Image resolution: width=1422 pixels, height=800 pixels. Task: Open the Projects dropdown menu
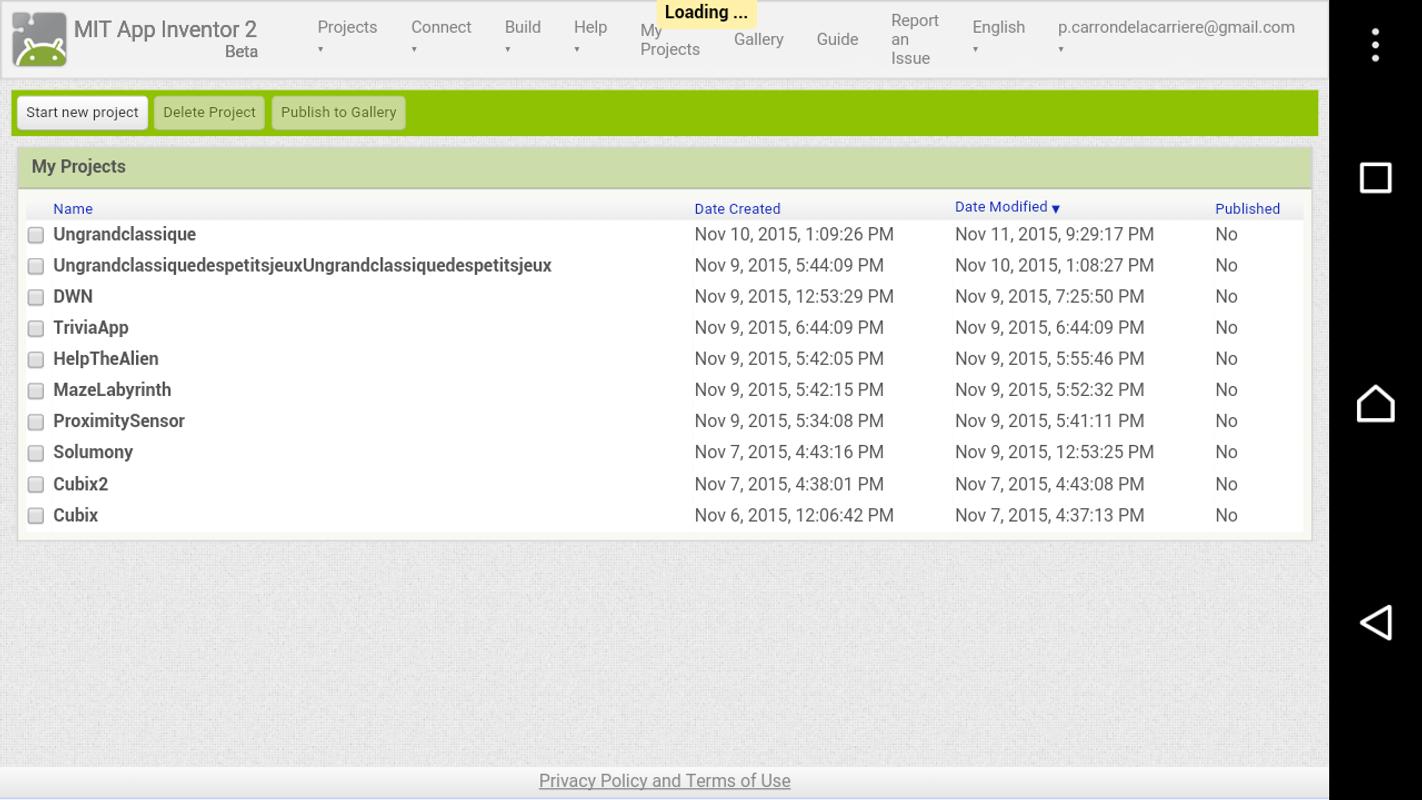click(x=347, y=35)
